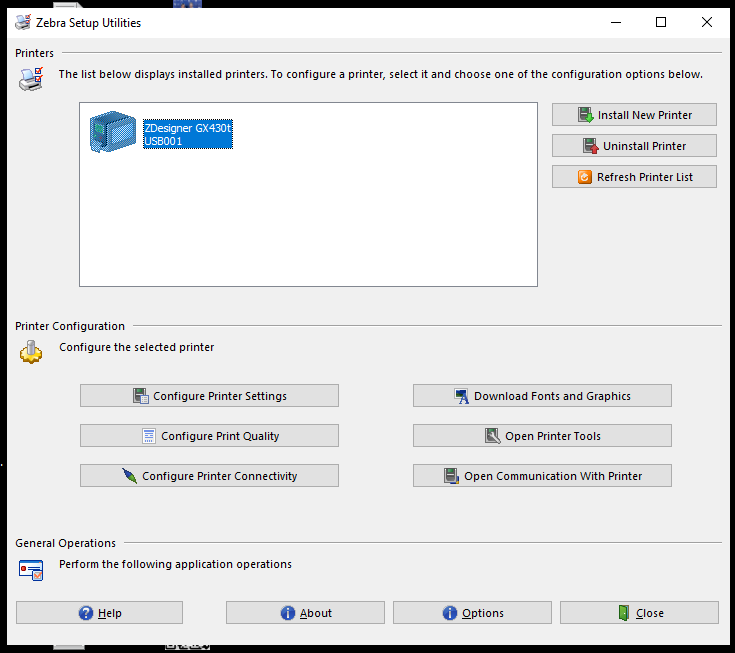
Task: Open Download Fonts and Graphics
Action: pos(542,396)
